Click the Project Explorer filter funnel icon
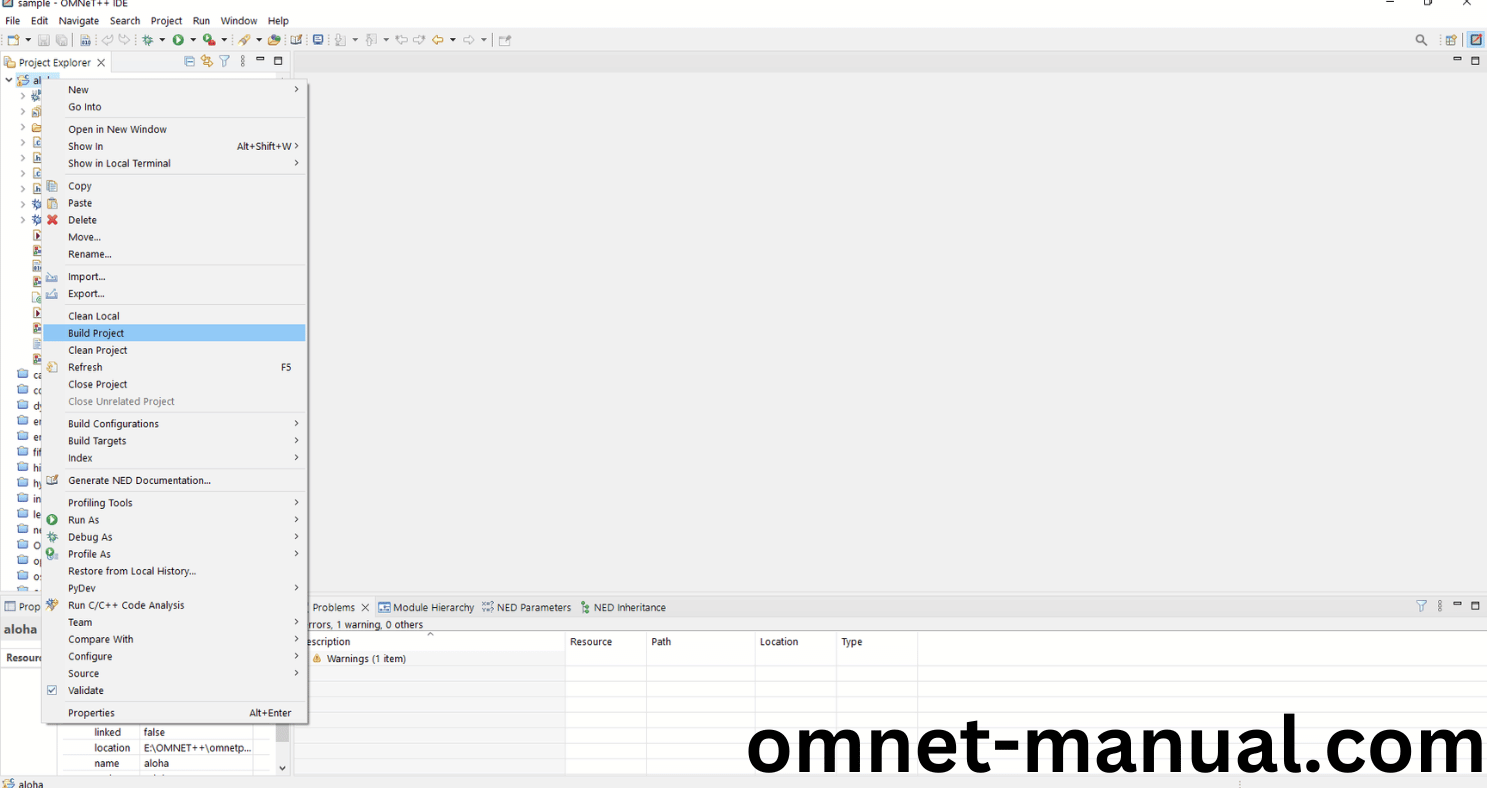 [x=225, y=62]
